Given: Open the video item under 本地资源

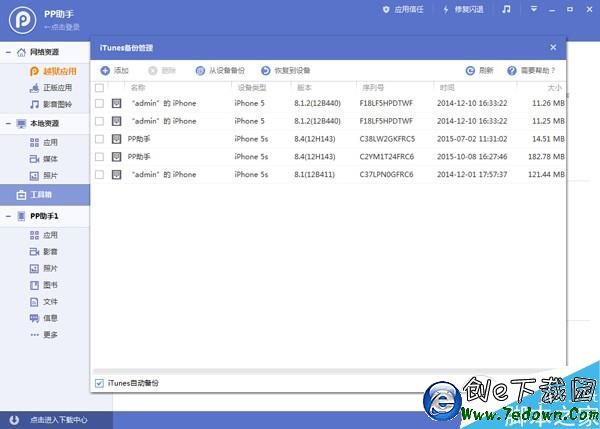Looking at the screenshot, I should coord(44,159).
